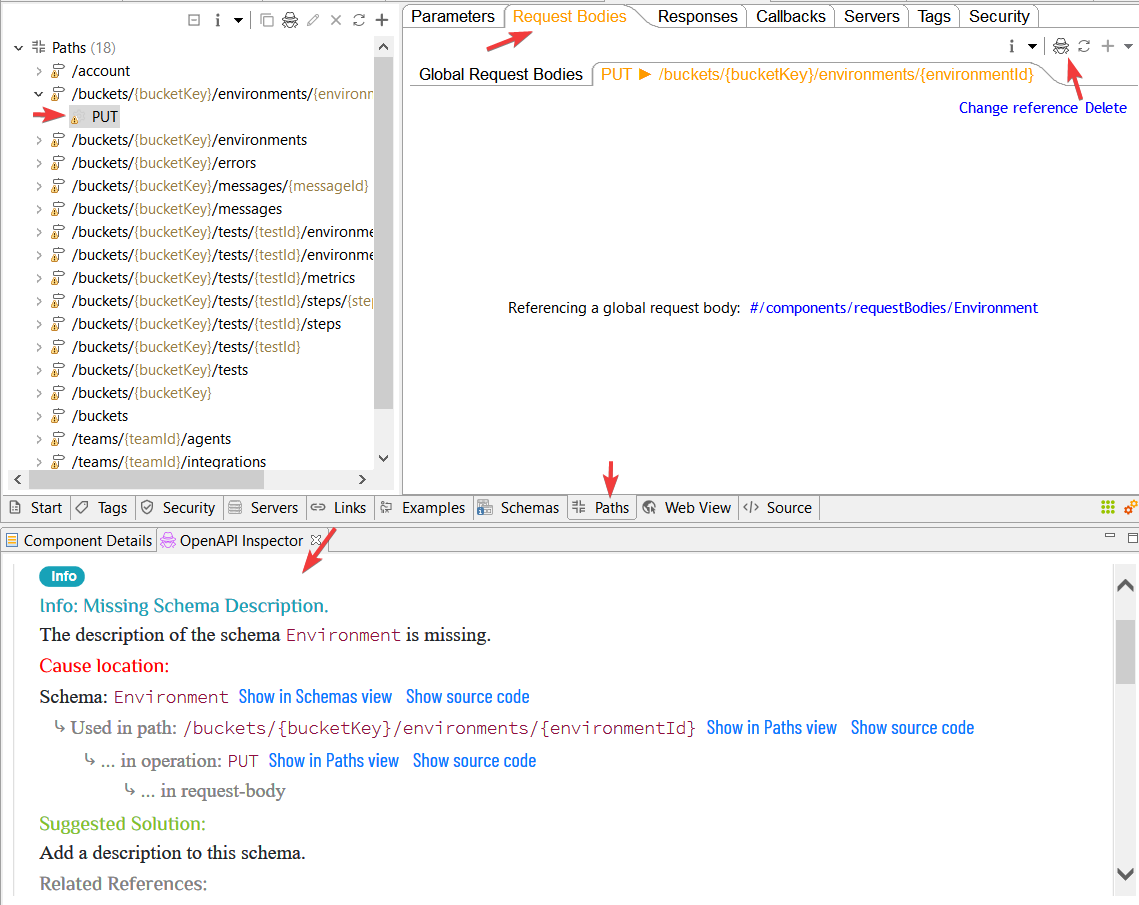Edit the selected path with the pencil icon
The image size is (1139, 905).
coord(313,20)
